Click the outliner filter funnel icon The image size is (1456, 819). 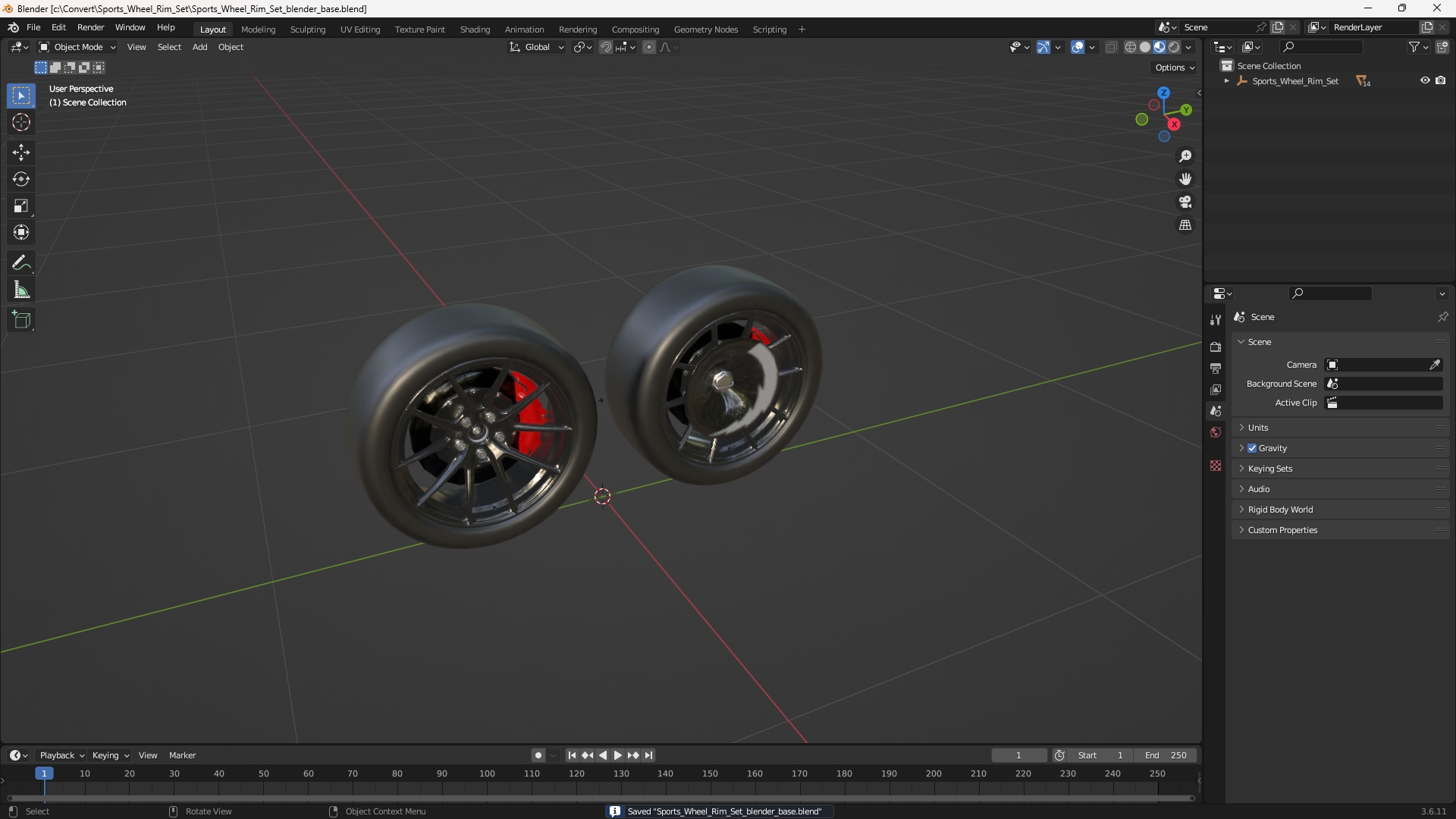pyautogui.click(x=1414, y=47)
